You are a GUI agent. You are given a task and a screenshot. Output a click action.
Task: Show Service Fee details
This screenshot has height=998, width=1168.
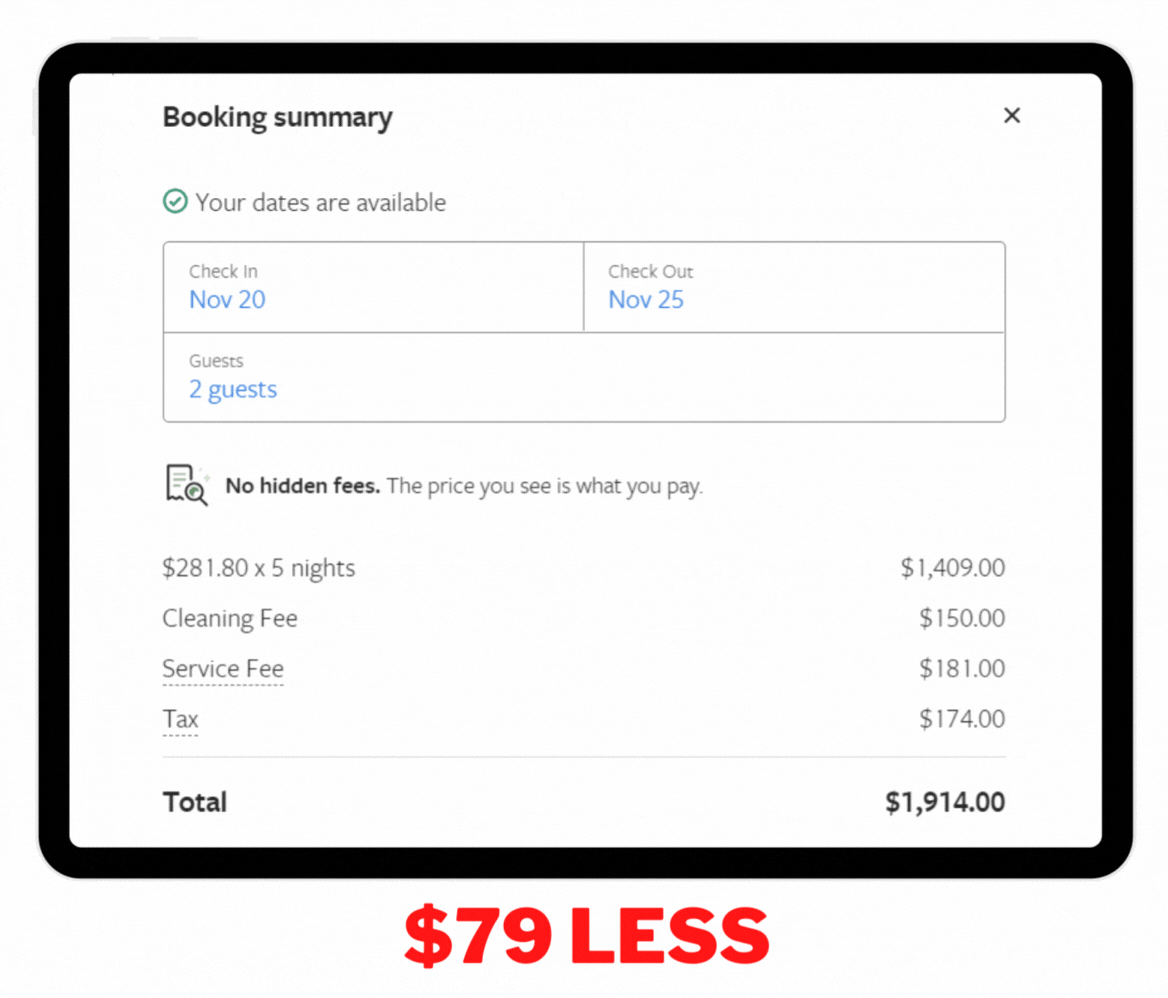pos(223,669)
